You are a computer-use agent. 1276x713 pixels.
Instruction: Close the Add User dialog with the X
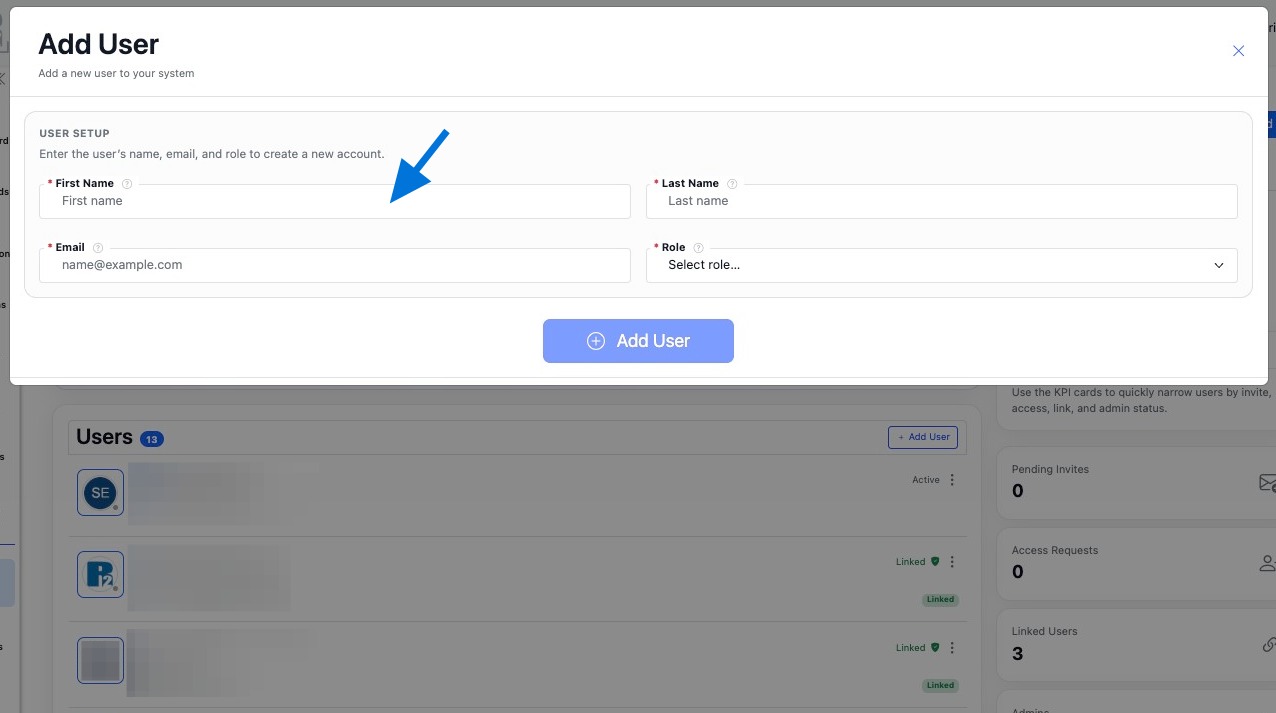[1238, 51]
